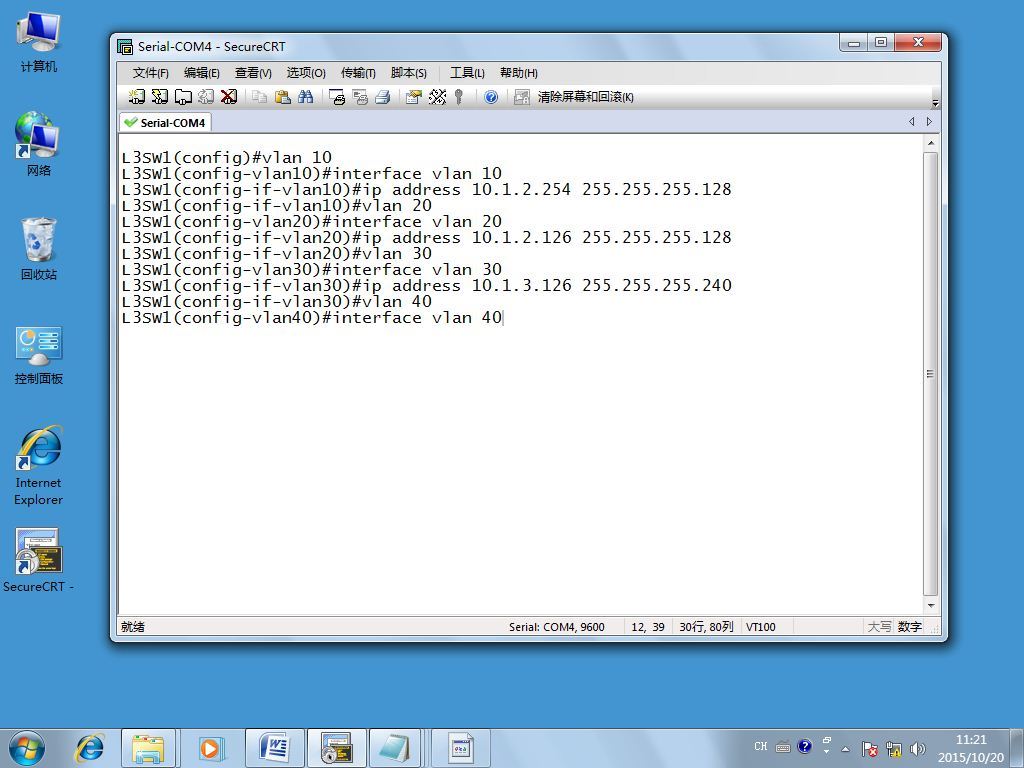1024x768 pixels.
Task: Open Windows Explorer folder taskbar icon
Action: pyautogui.click(x=148, y=748)
